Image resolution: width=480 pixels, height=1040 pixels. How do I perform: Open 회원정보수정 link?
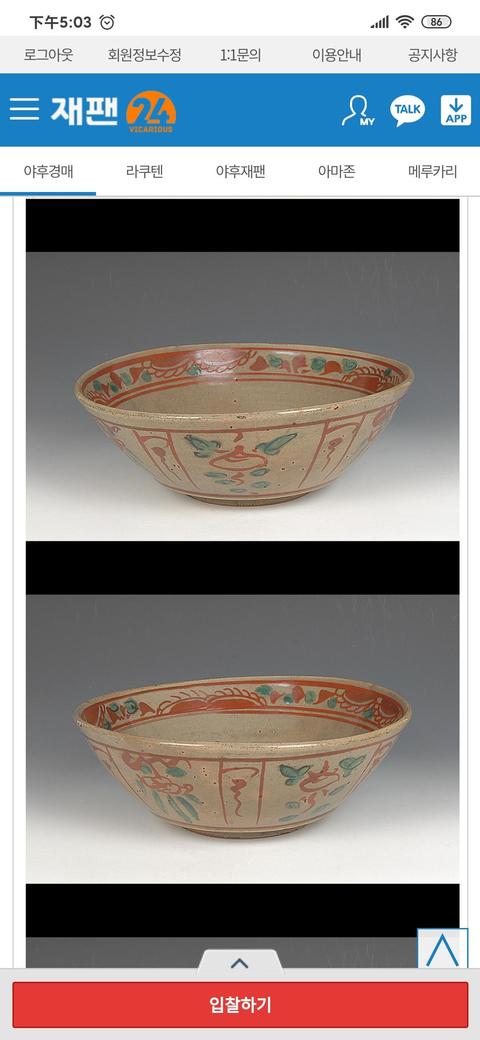point(145,55)
